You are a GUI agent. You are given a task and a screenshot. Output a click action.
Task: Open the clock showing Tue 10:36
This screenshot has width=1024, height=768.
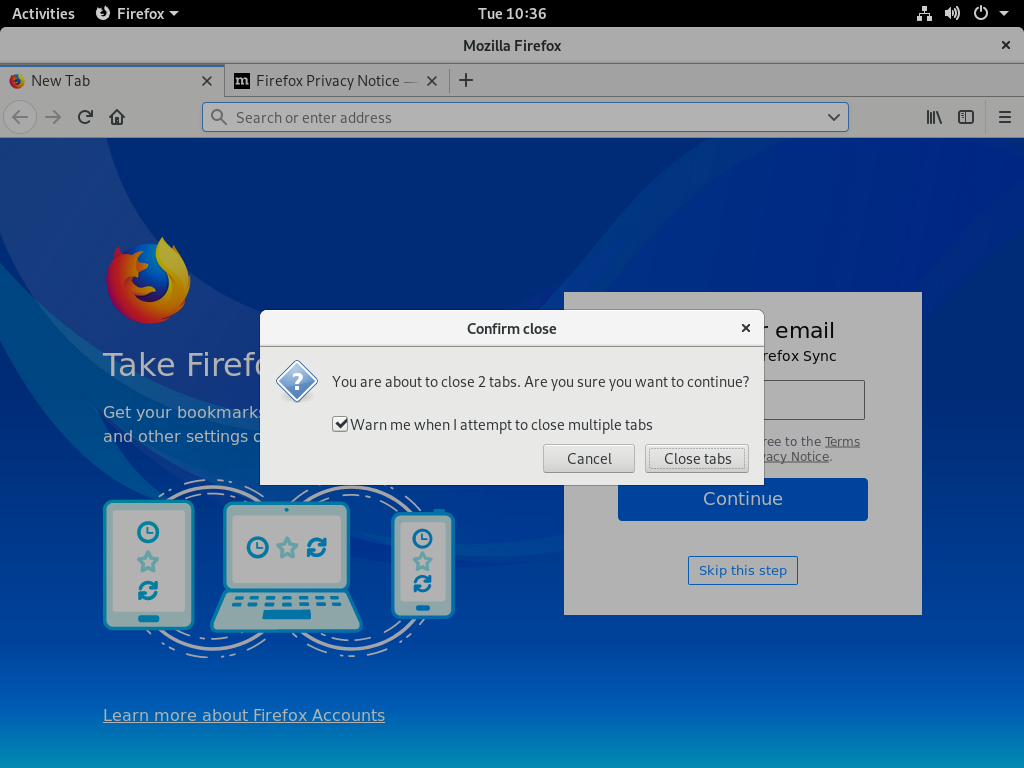pyautogui.click(x=512, y=13)
